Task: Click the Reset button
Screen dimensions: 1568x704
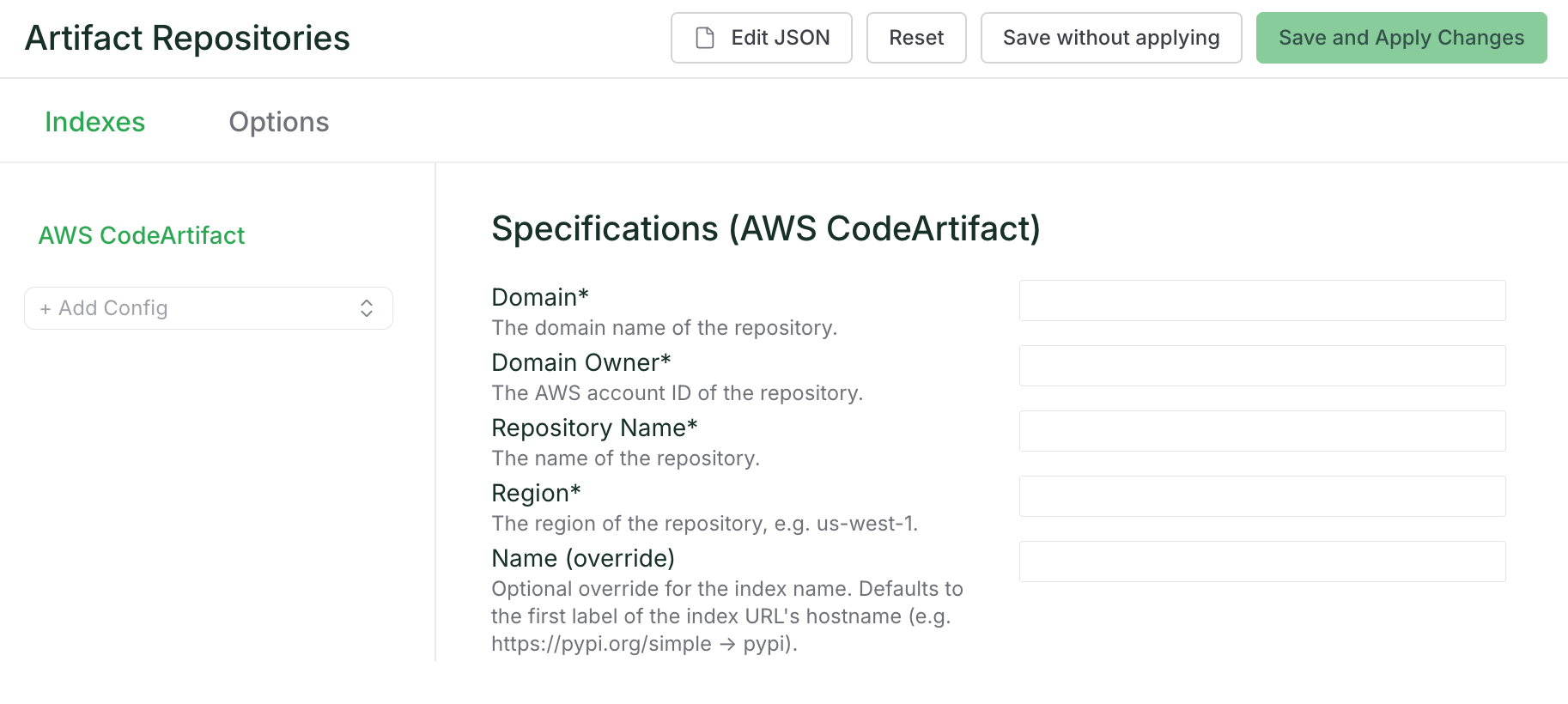Action: pos(916,38)
